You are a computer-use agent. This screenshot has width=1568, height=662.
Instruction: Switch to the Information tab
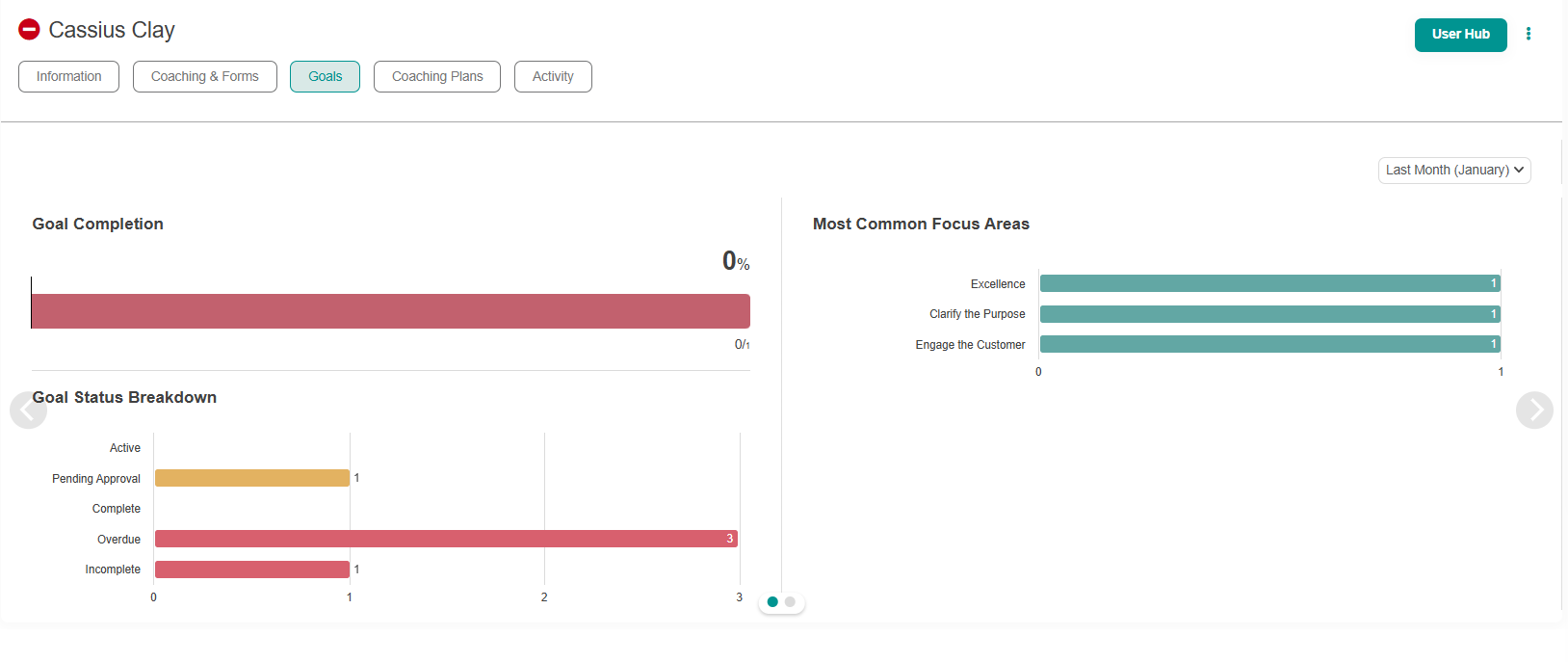click(x=68, y=77)
